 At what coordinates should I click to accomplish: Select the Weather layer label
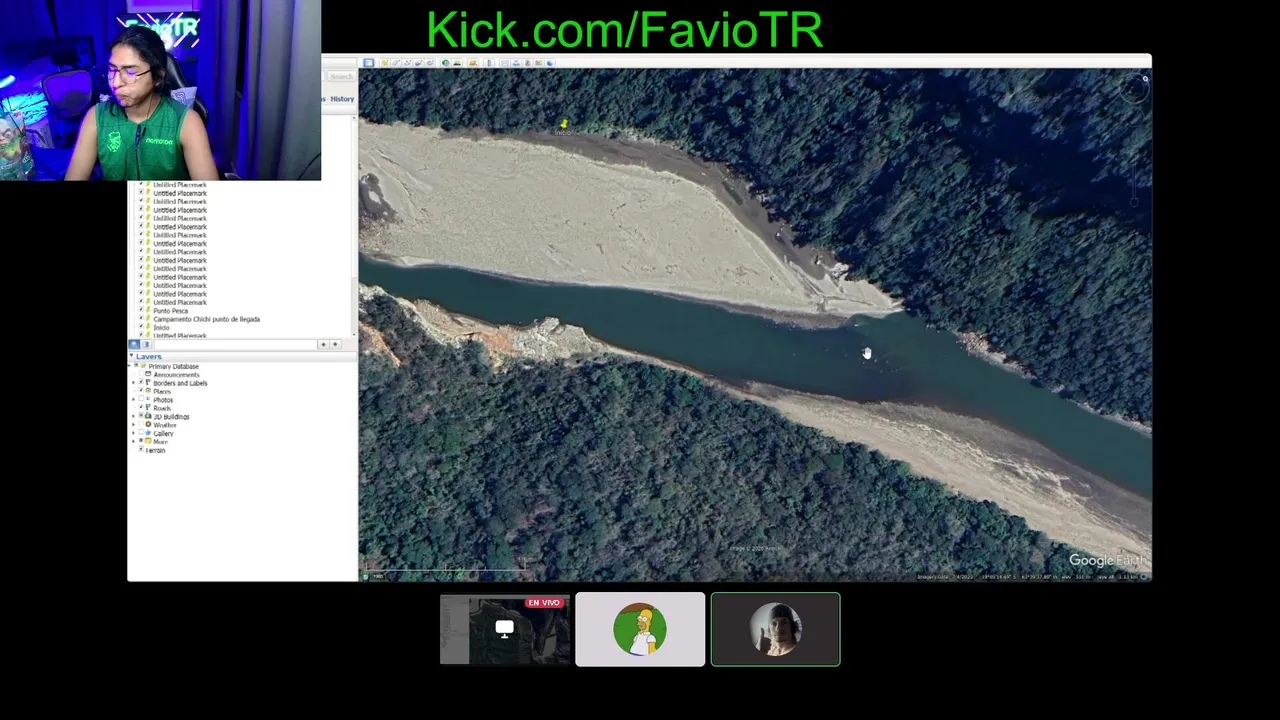[x=165, y=425]
